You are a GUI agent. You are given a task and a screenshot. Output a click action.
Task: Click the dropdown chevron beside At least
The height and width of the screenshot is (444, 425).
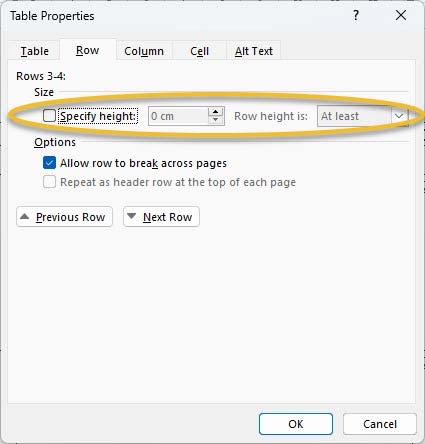399,116
